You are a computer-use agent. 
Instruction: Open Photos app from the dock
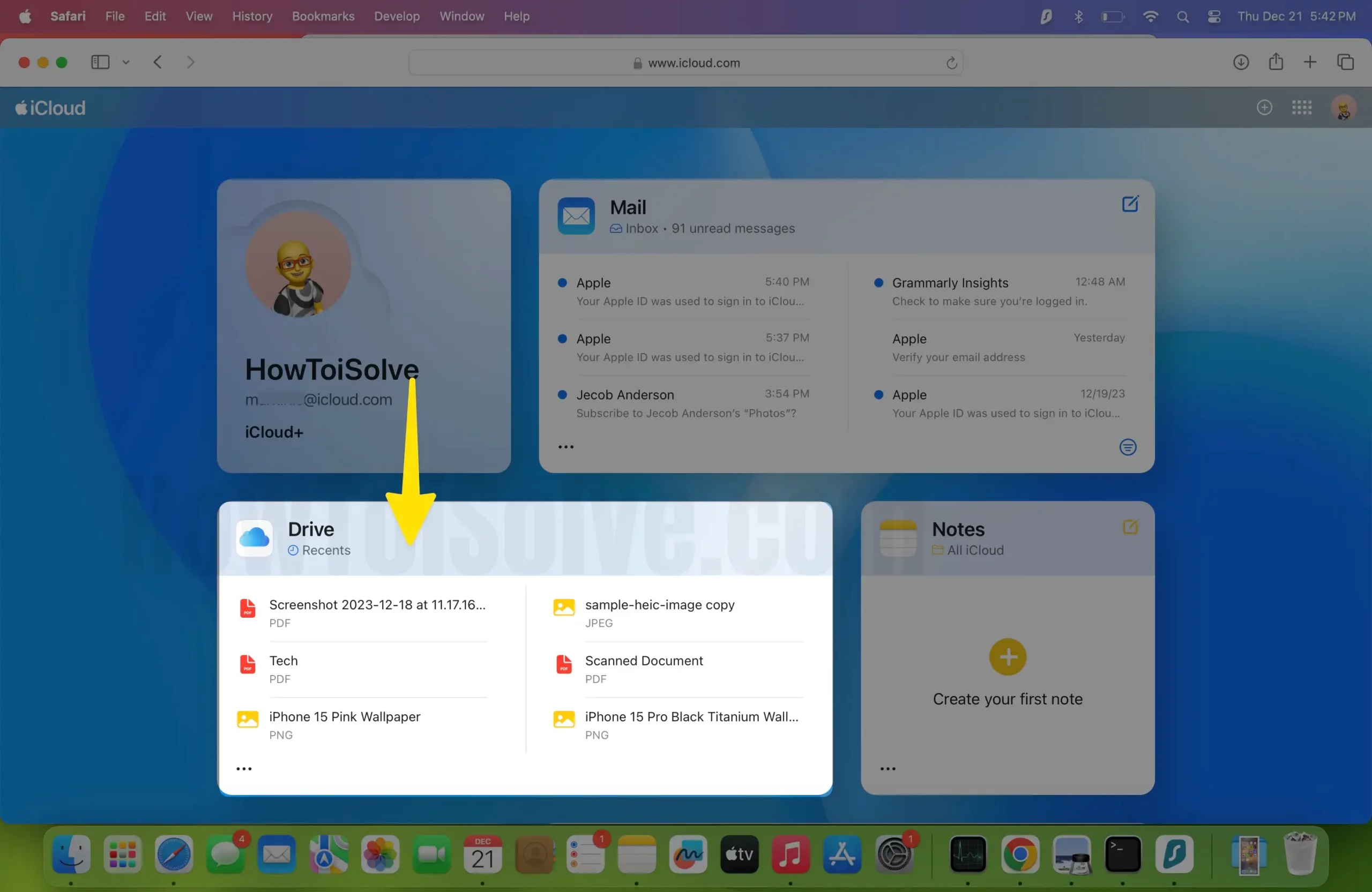point(380,854)
